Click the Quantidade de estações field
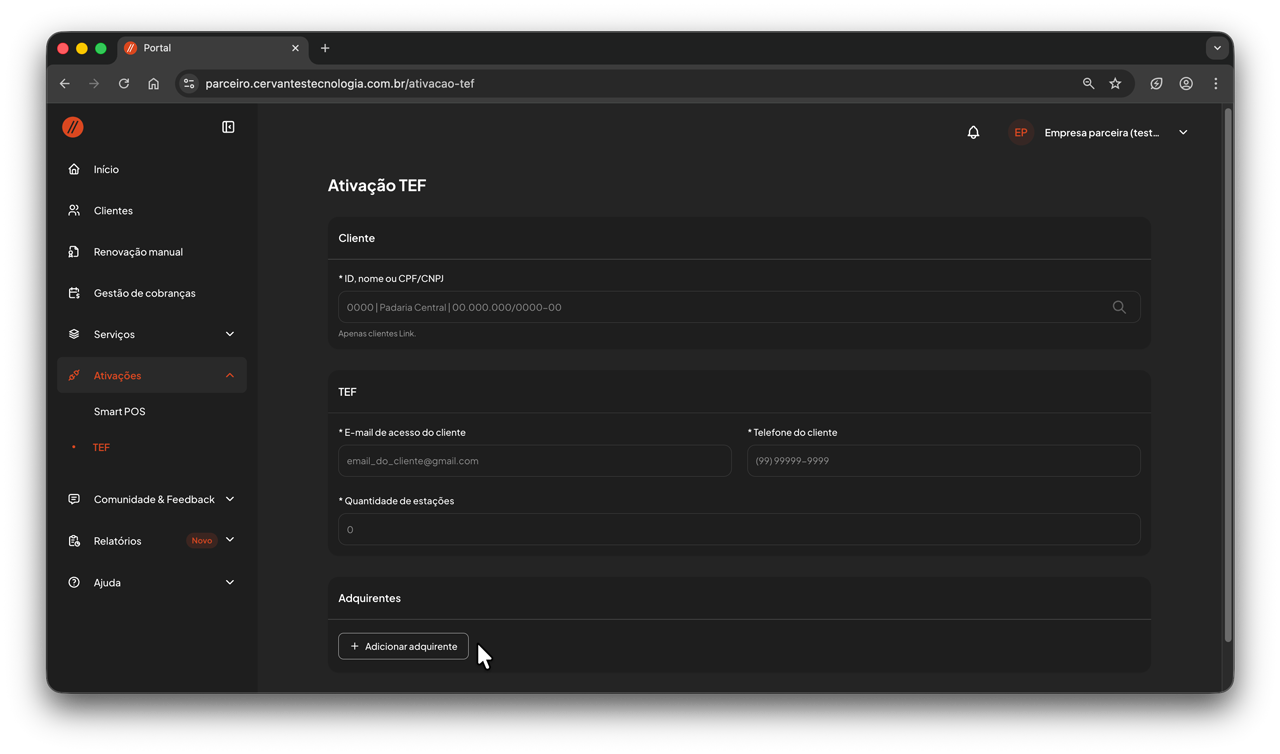Image resolution: width=1280 pixels, height=754 pixels. click(x=739, y=529)
